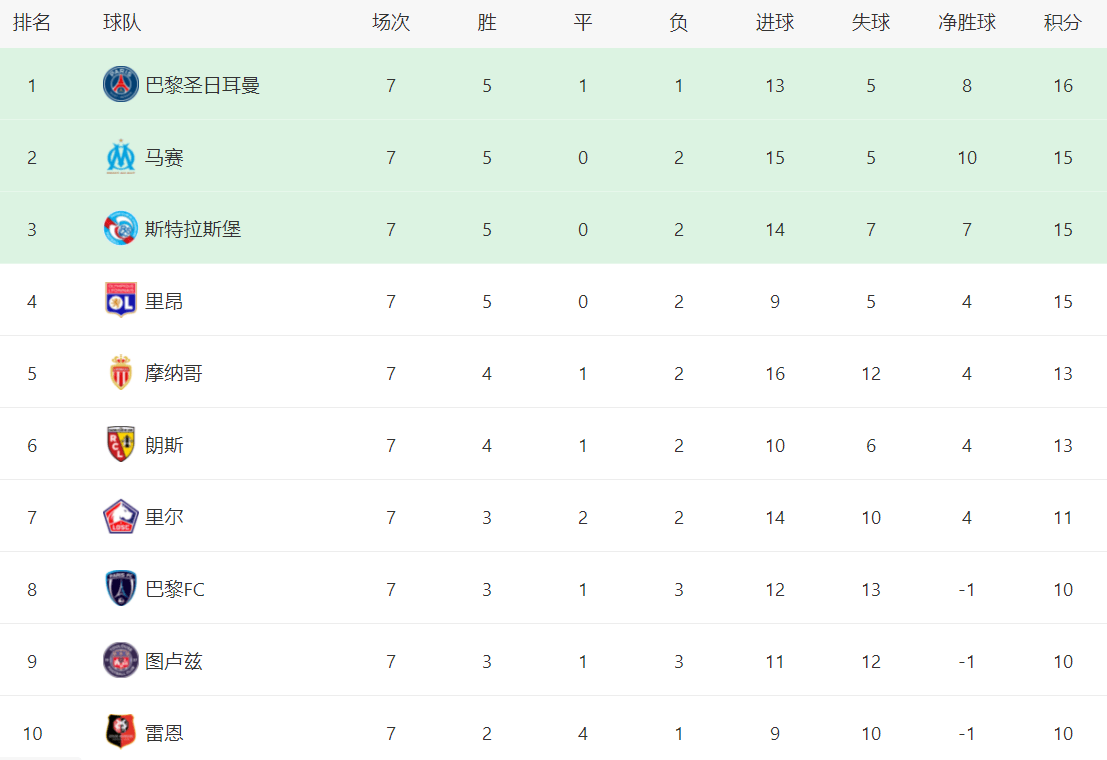Click the Marseille club logo
Viewport: 1107px width, 760px height.
coord(121,157)
